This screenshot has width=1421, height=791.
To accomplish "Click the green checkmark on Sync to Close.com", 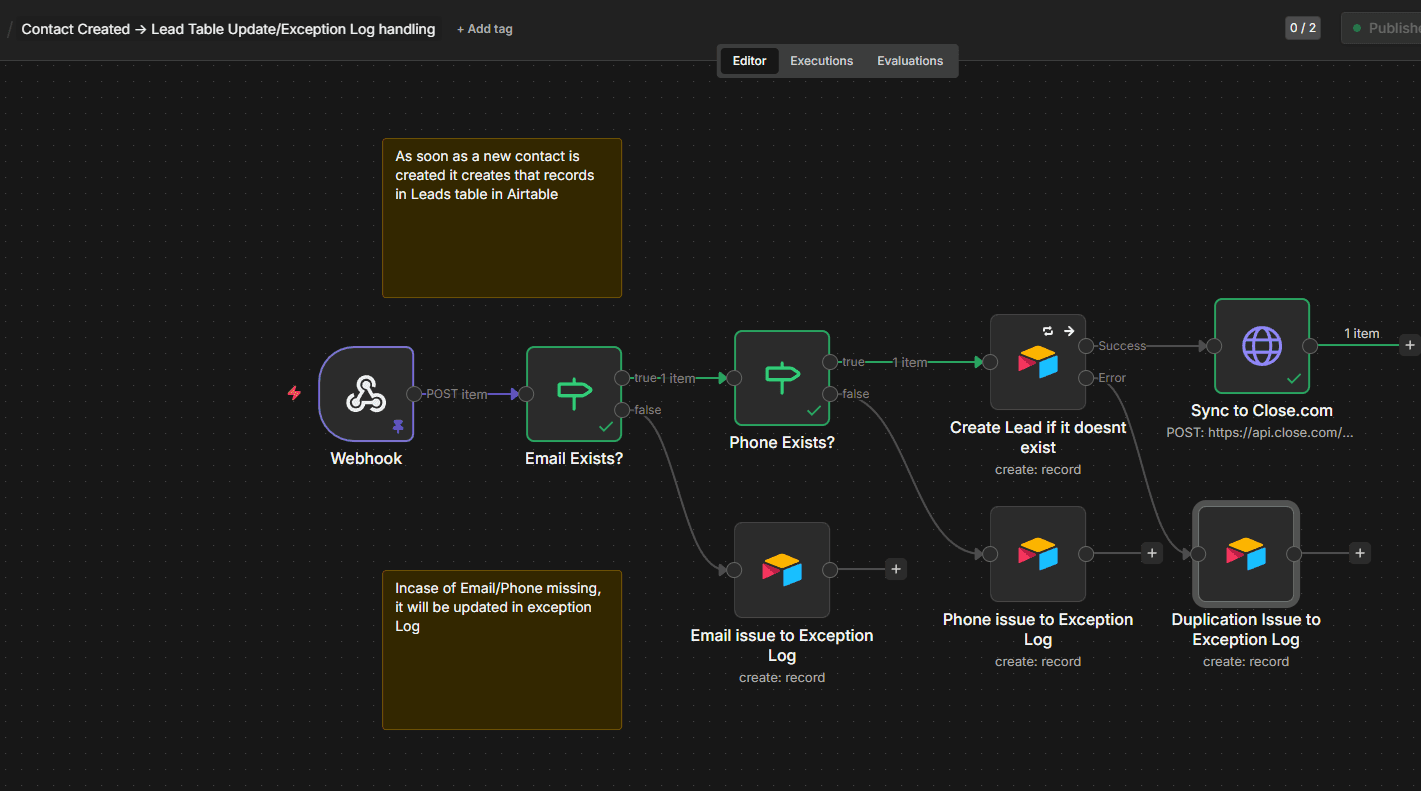I will pos(1293,378).
